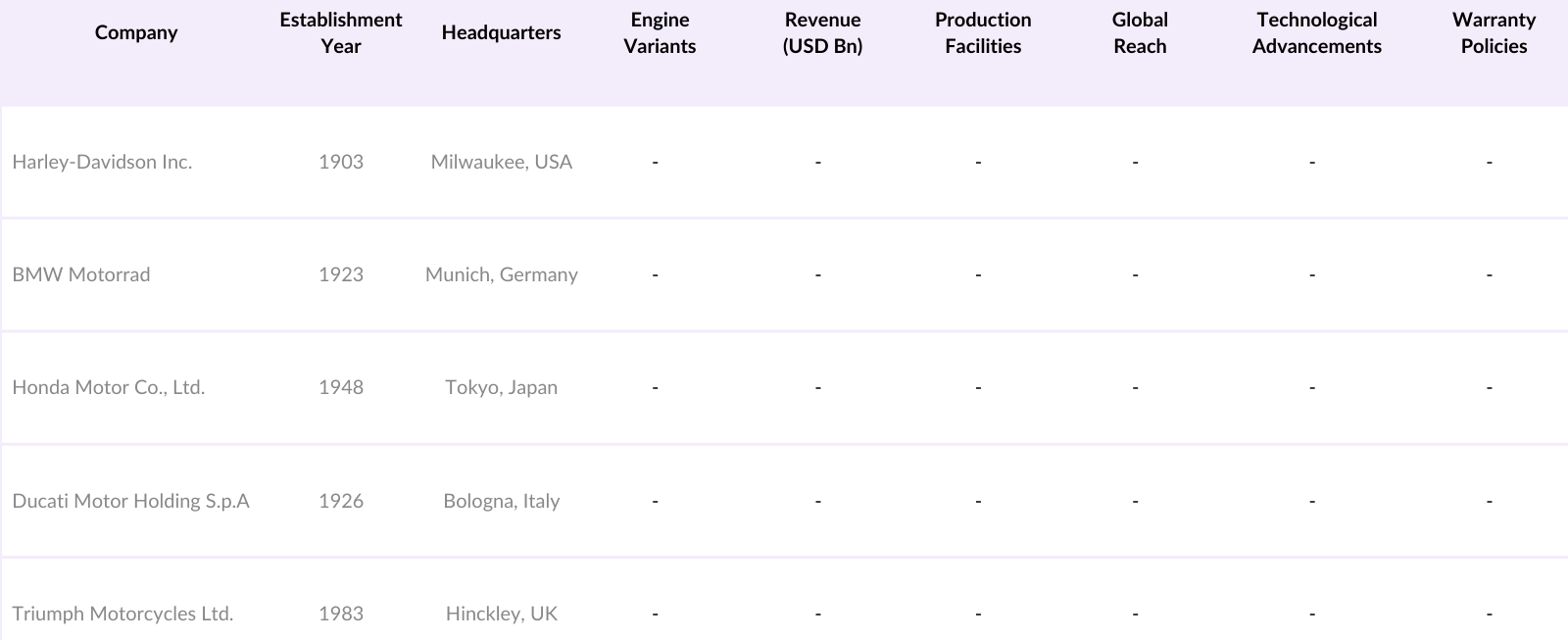Click the Company column header
The height and width of the screenshot is (640, 1568).
136,33
